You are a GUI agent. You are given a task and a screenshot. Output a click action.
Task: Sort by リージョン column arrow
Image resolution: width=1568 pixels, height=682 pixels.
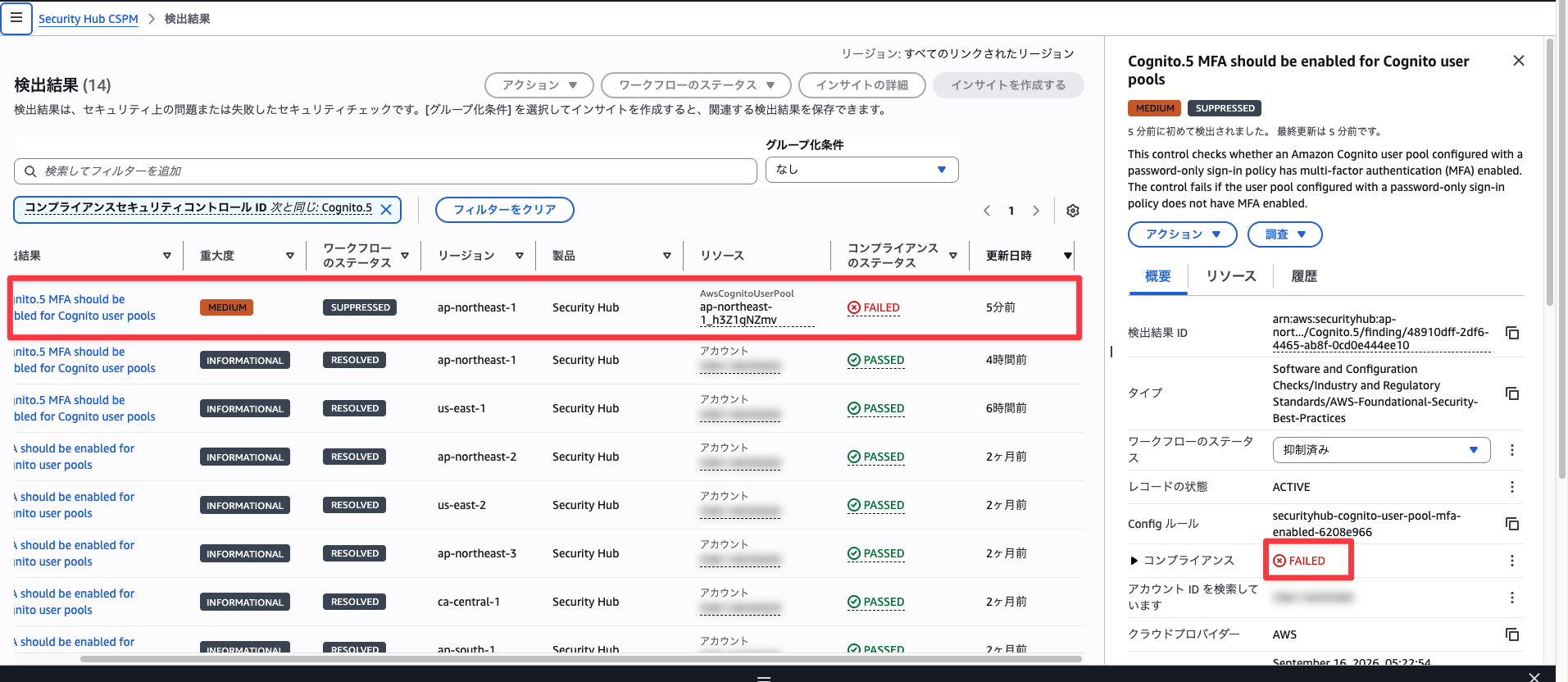[520, 256]
